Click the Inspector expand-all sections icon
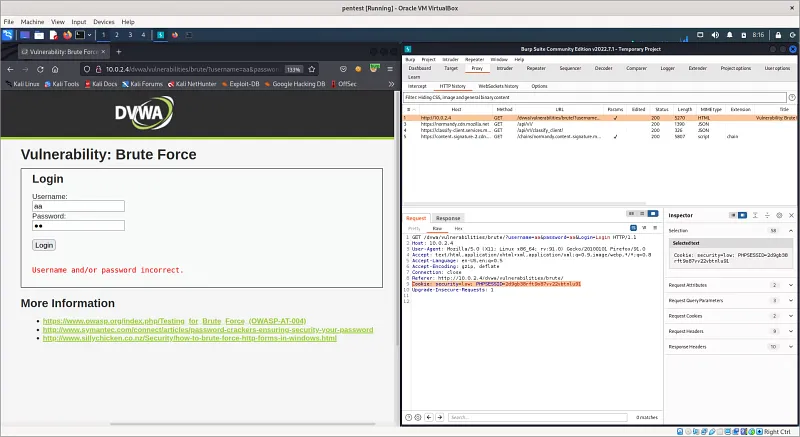The image size is (800, 437). click(755, 215)
